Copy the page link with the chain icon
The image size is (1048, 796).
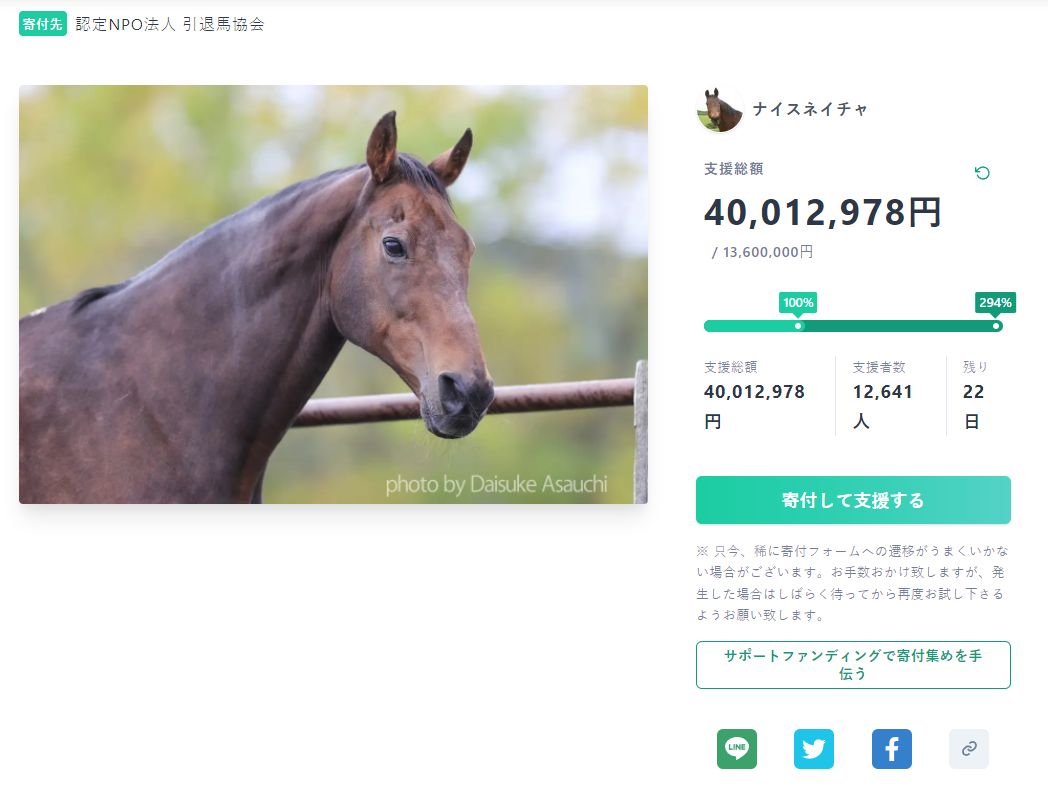(x=969, y=749)
